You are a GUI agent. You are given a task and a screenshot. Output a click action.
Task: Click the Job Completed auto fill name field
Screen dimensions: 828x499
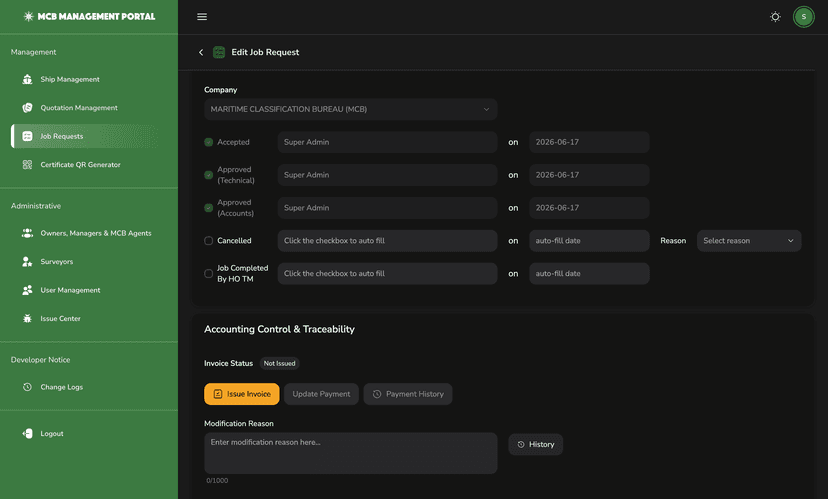tap(388, 274)
